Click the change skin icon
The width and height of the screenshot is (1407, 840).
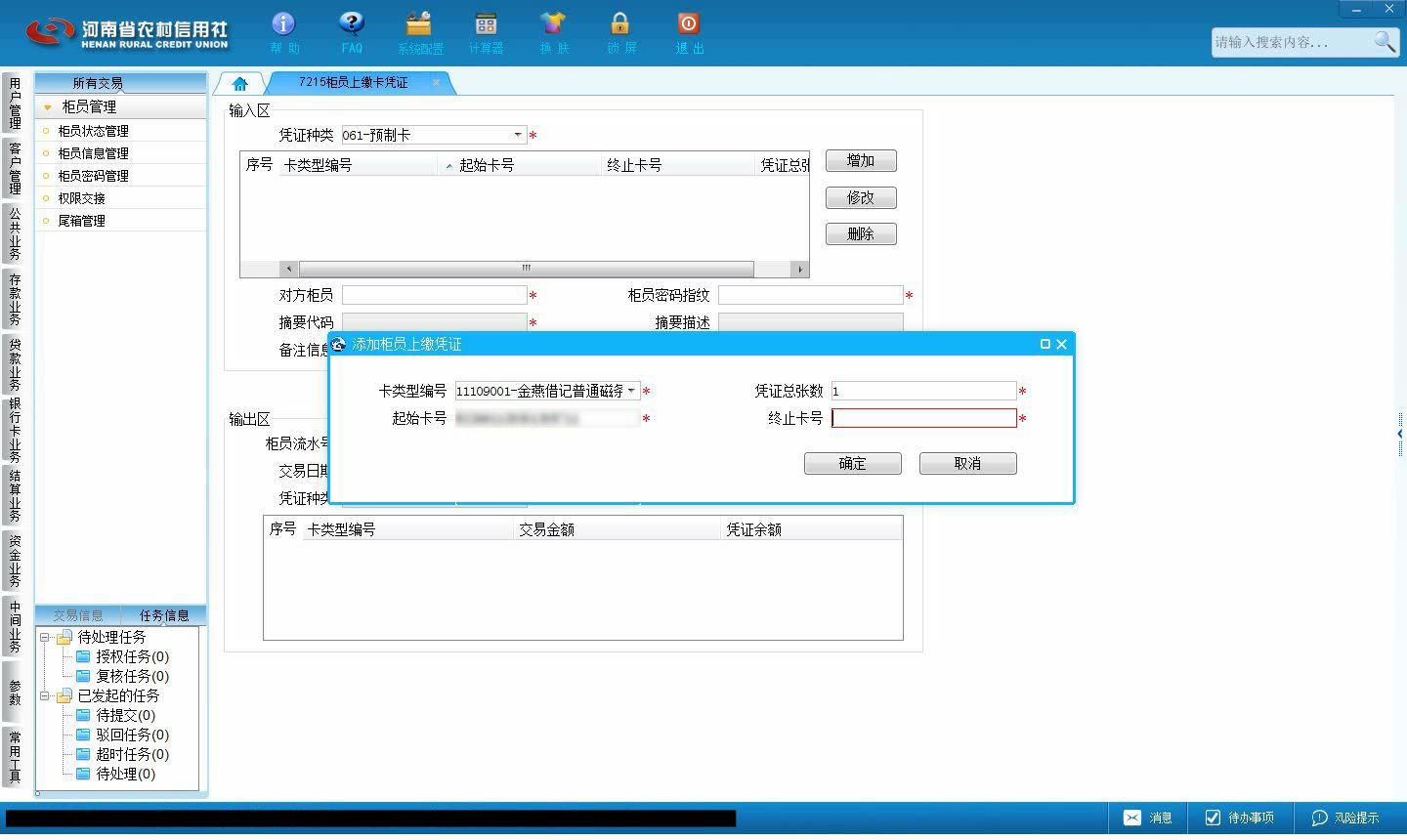553,32
